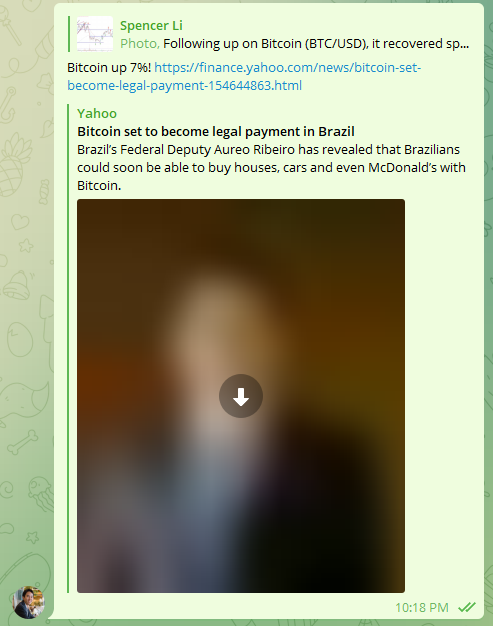Click the empty bubble area right of image

[x=443, y=395]
